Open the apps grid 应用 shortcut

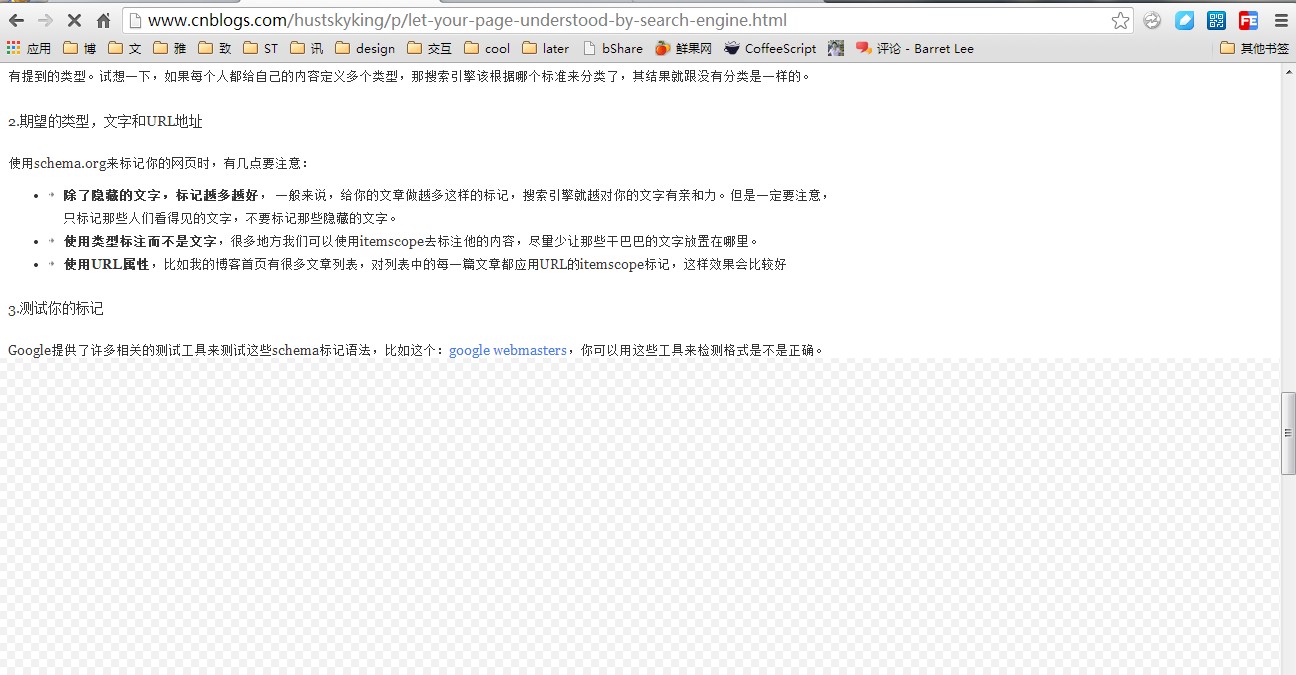28,48
